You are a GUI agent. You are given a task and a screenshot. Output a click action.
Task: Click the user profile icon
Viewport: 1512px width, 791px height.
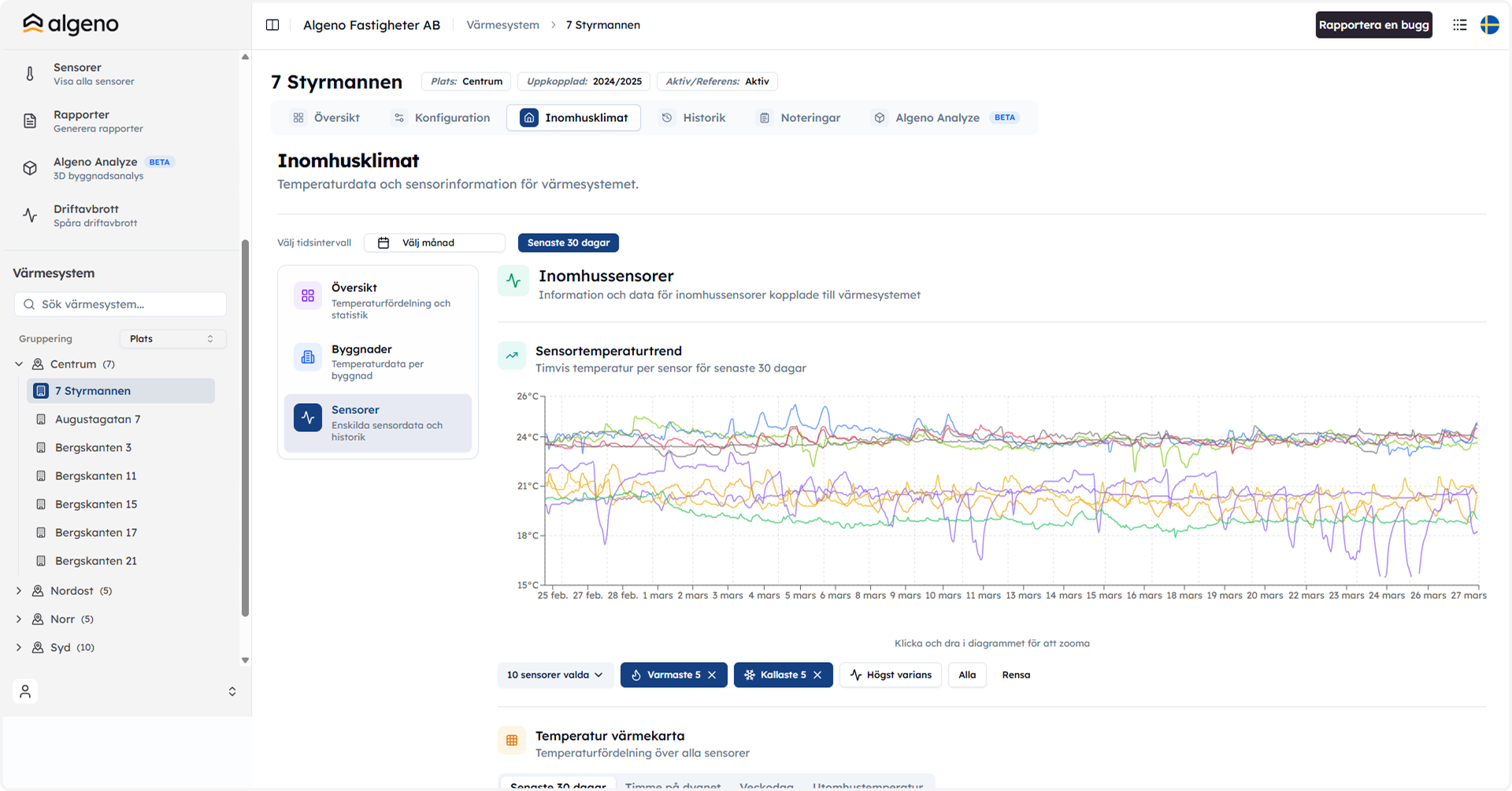pyautogui.click(x=25, y=691)
